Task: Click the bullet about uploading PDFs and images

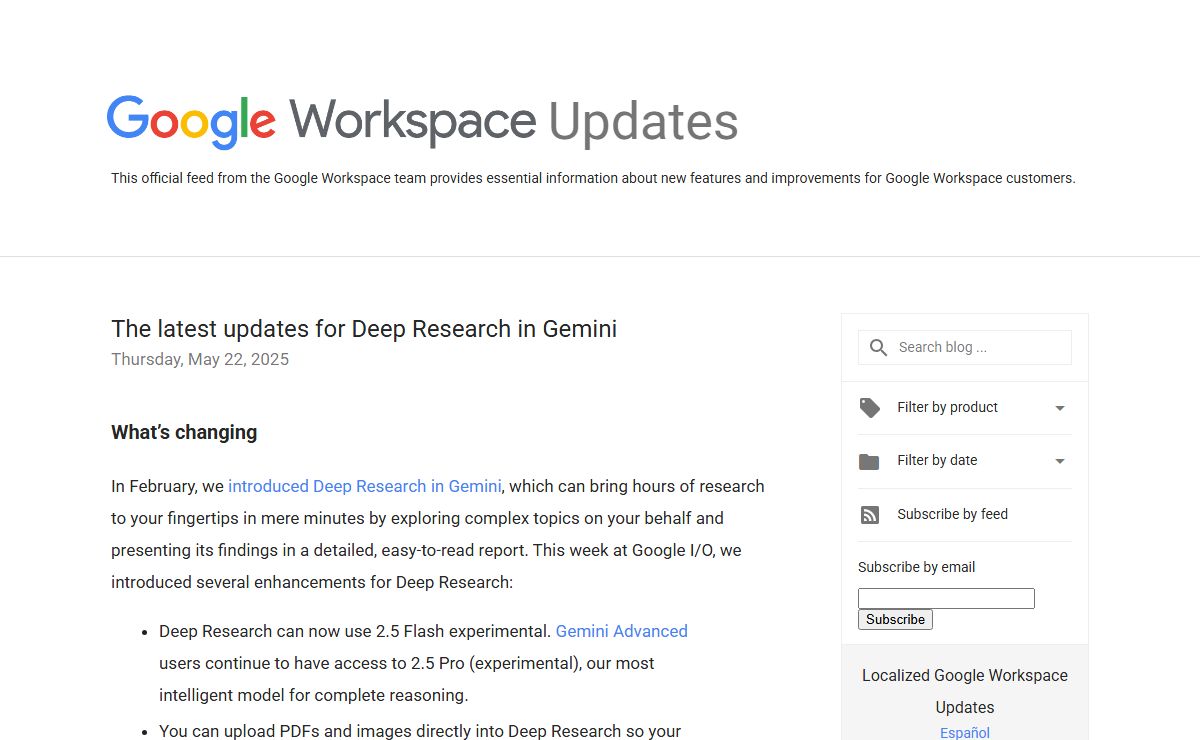Action: coord(420,731)
